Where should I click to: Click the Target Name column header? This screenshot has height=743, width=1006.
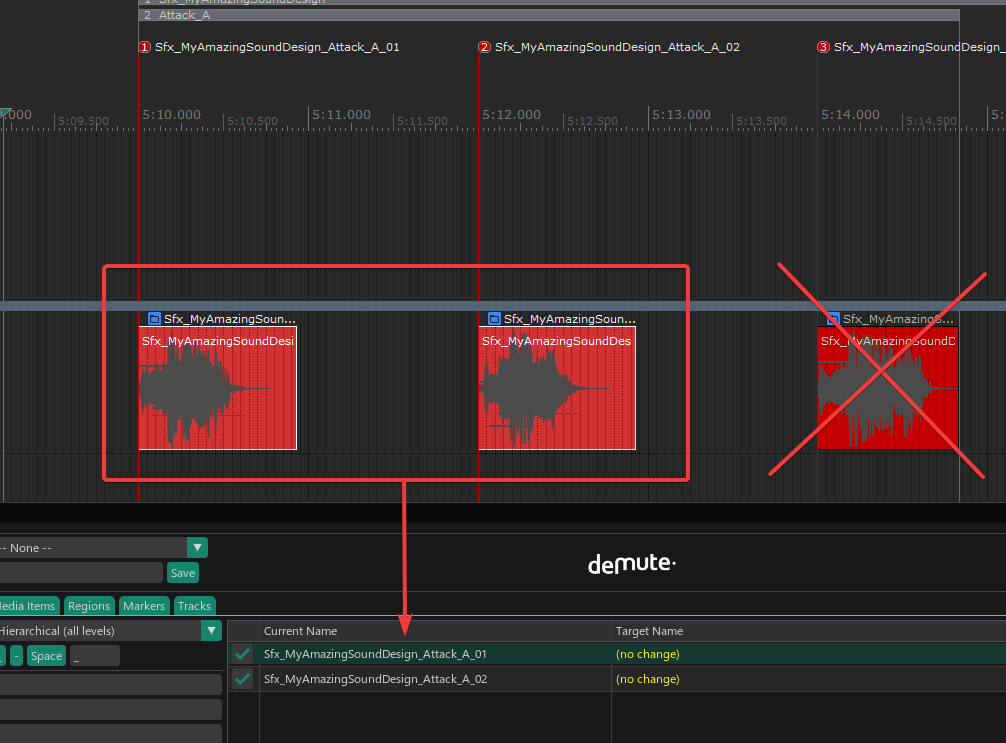pyautogui.click(x=808, y=631)
